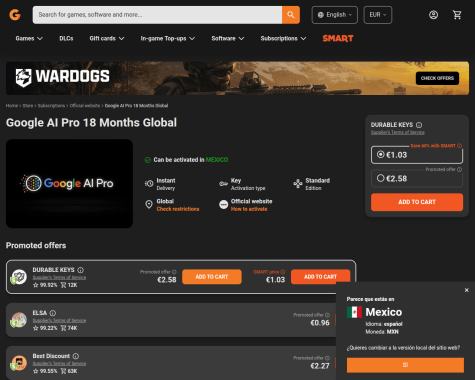
Task: Click the Key activation type icon
Action: (223, 184)
